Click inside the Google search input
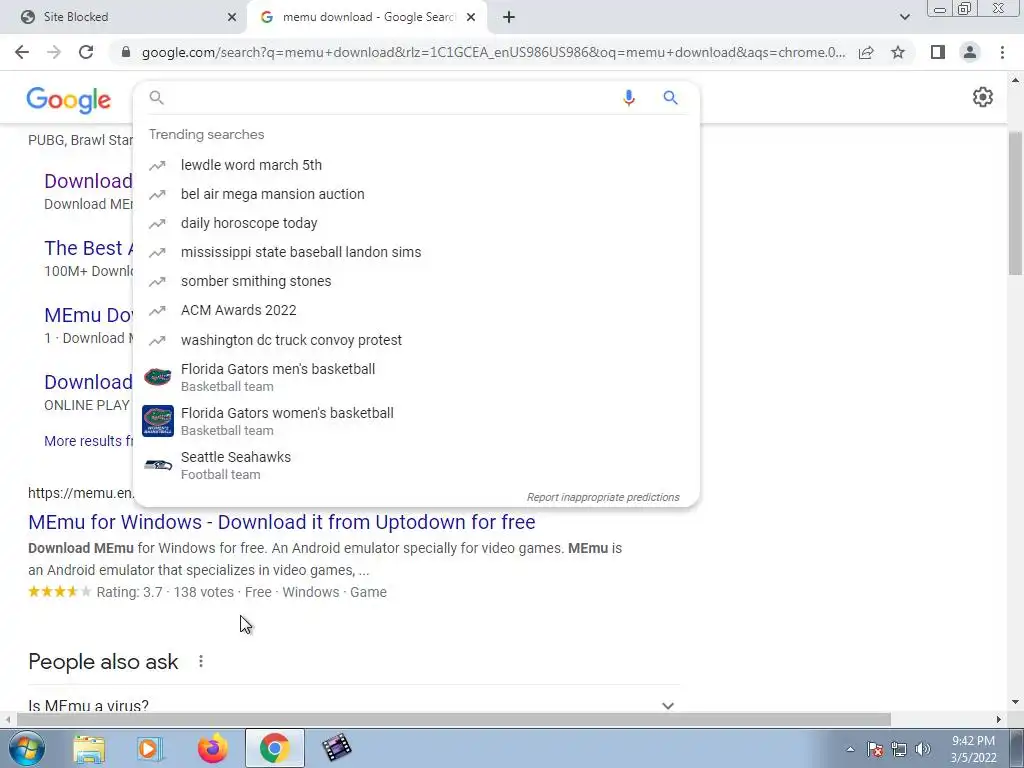The image size is (1024, 768). click(392, 98)
